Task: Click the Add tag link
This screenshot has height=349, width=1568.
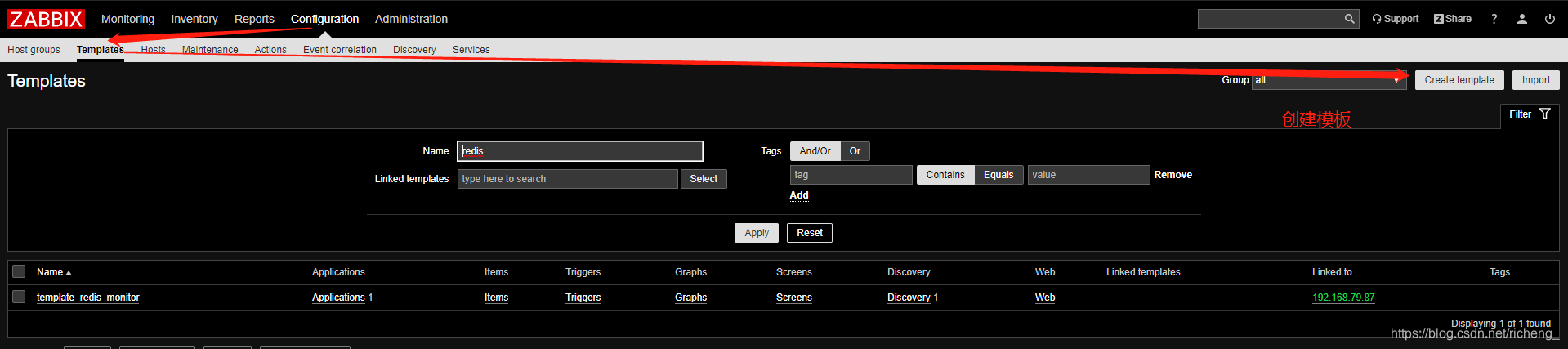Action: 799,195
